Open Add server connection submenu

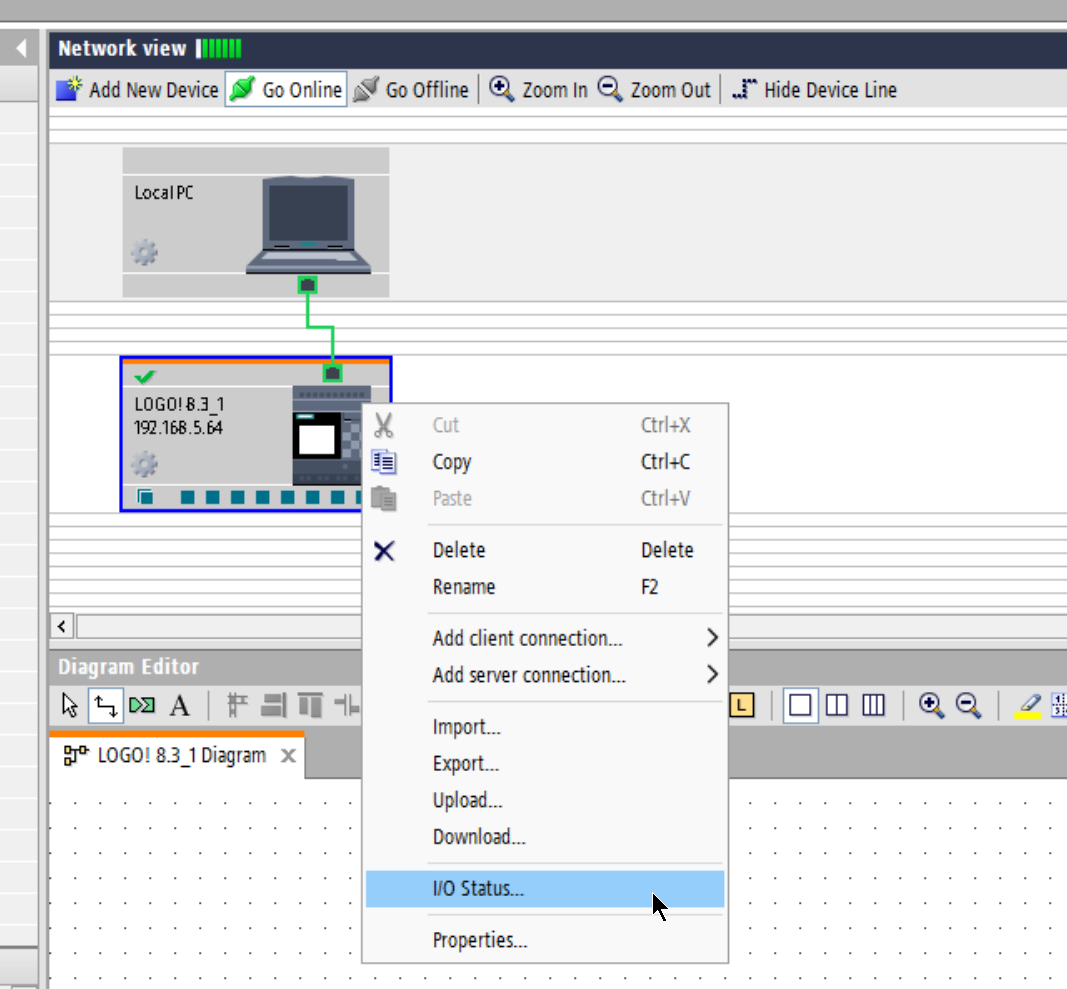pos(544,675)
